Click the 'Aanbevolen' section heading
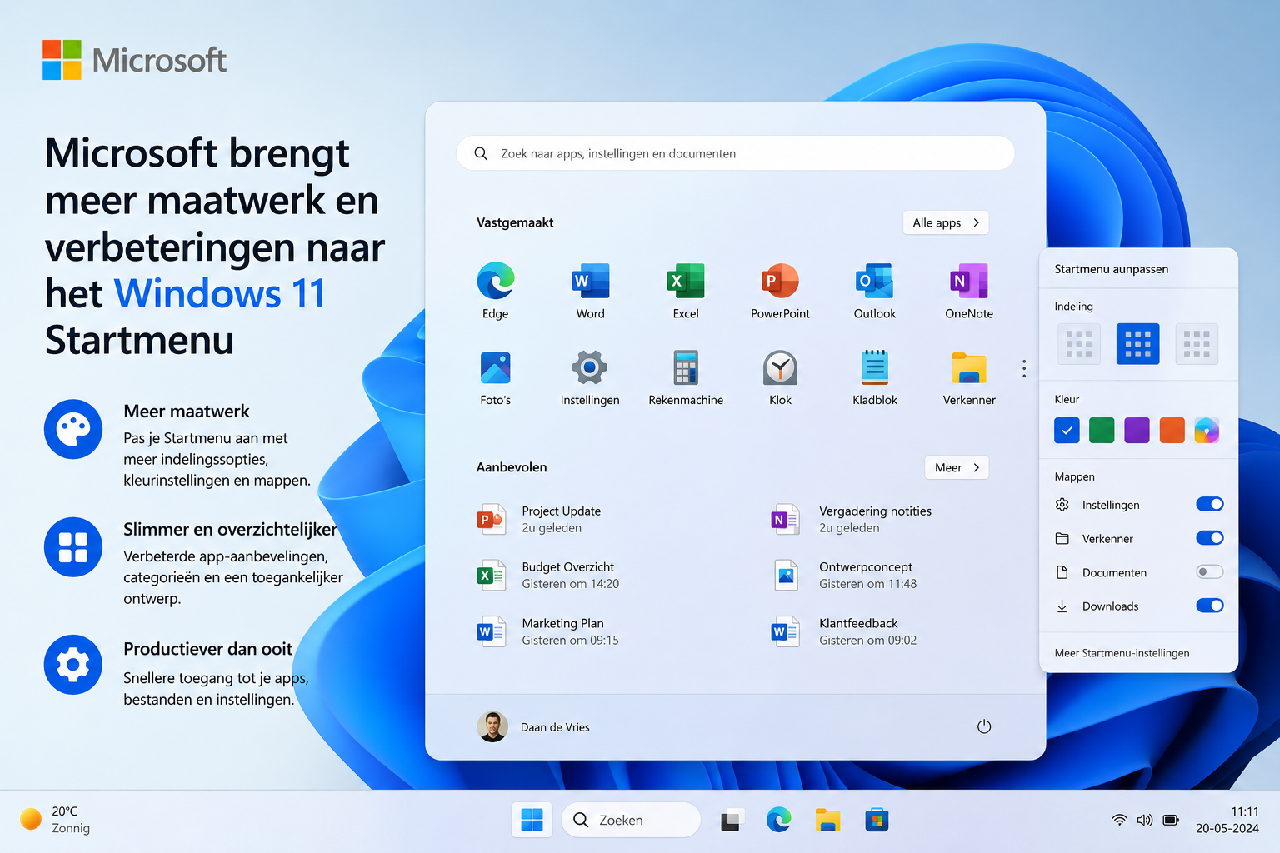This screenshot has width=1280, height=853. tap(512, 467)
